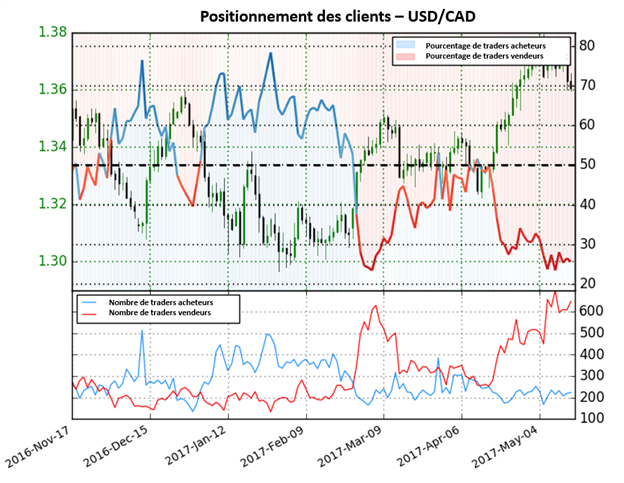
Task: Click the red swatch for 'Pourcentage de traders vendeurs'
Action: coord(405,56)
